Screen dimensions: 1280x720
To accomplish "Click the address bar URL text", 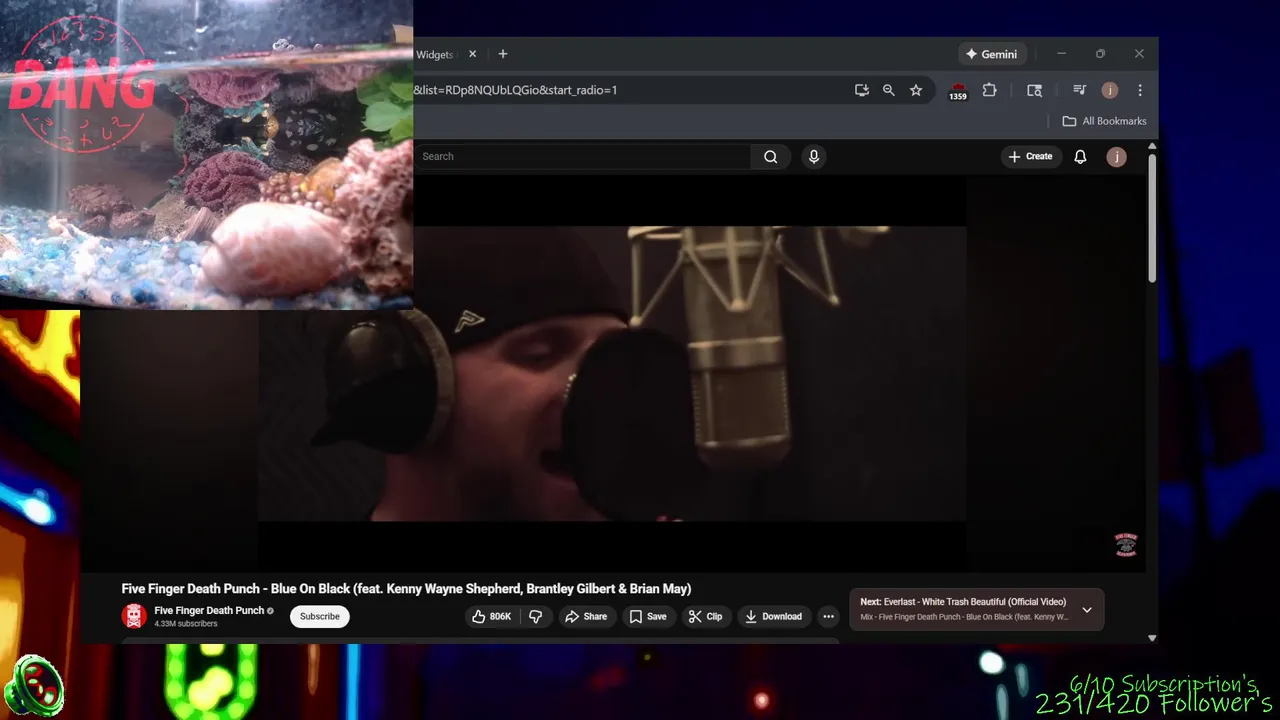I will 516,90.
